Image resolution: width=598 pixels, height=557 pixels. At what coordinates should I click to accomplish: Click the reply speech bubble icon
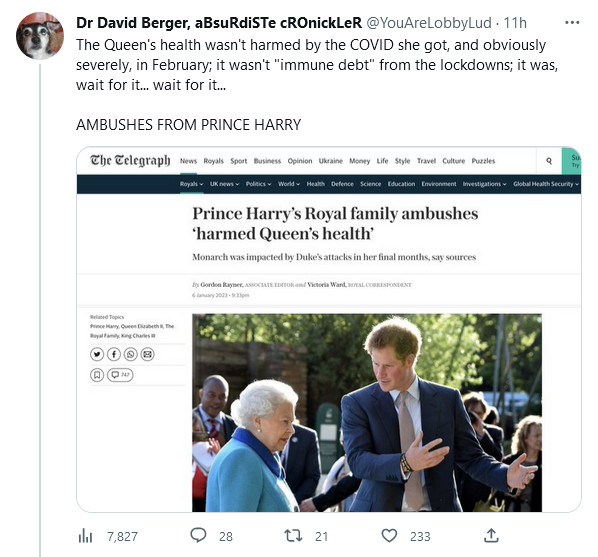point(198,535)
